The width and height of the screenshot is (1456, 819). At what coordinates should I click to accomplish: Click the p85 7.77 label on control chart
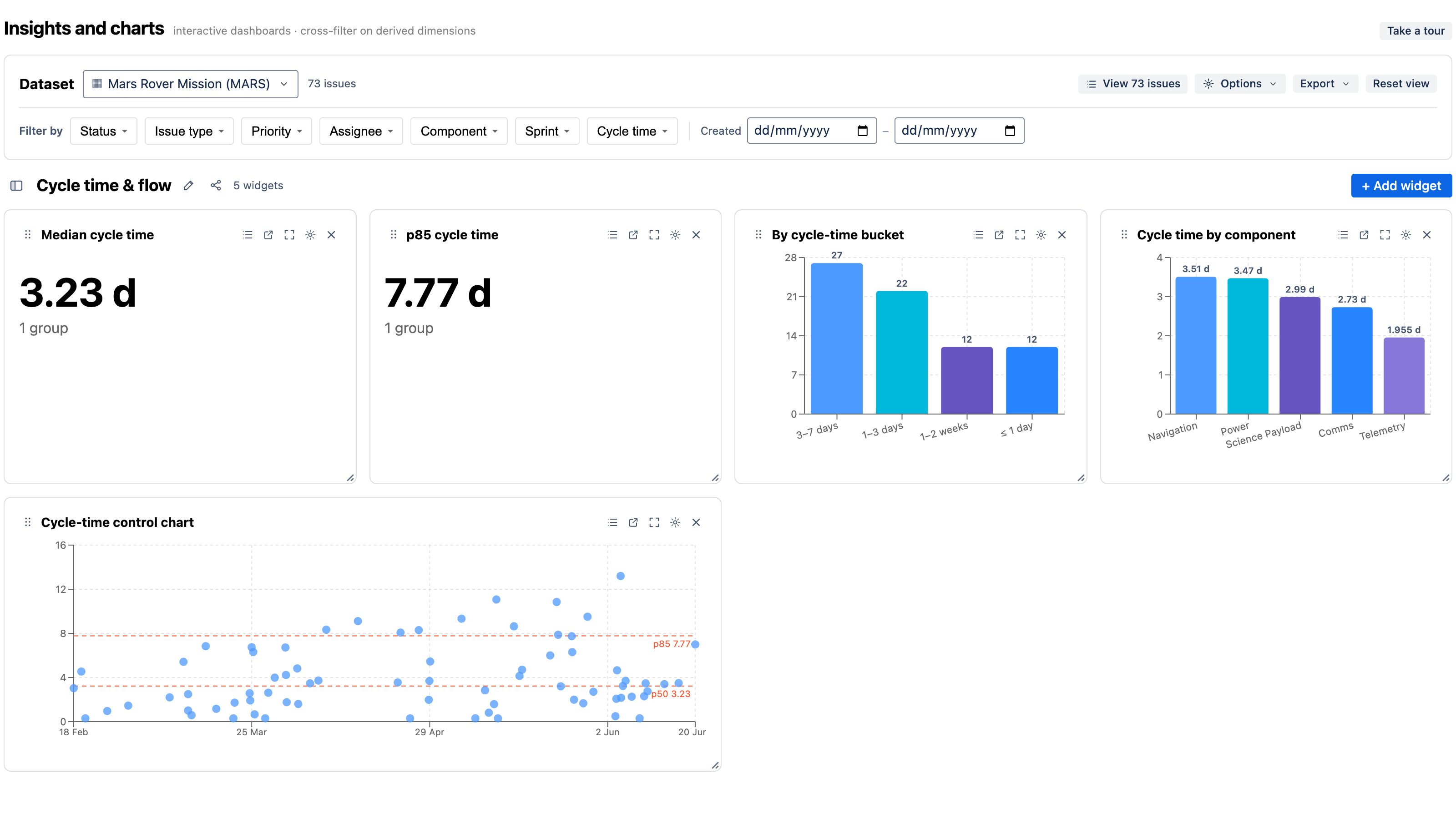pyautogui.click(x=672, y=644)
